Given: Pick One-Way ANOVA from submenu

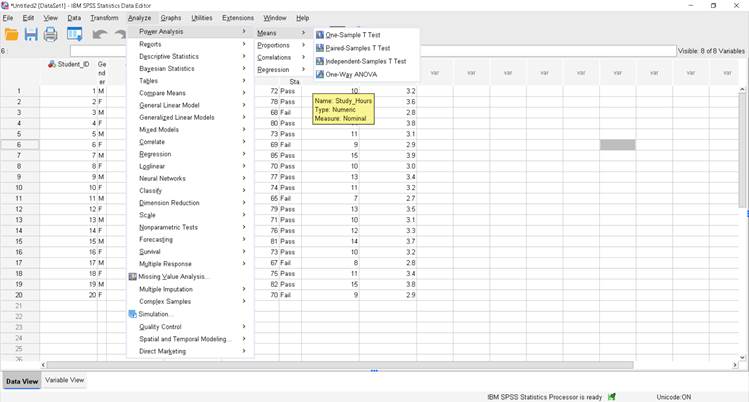Looking at the screenshot, I should pos(350,74).
